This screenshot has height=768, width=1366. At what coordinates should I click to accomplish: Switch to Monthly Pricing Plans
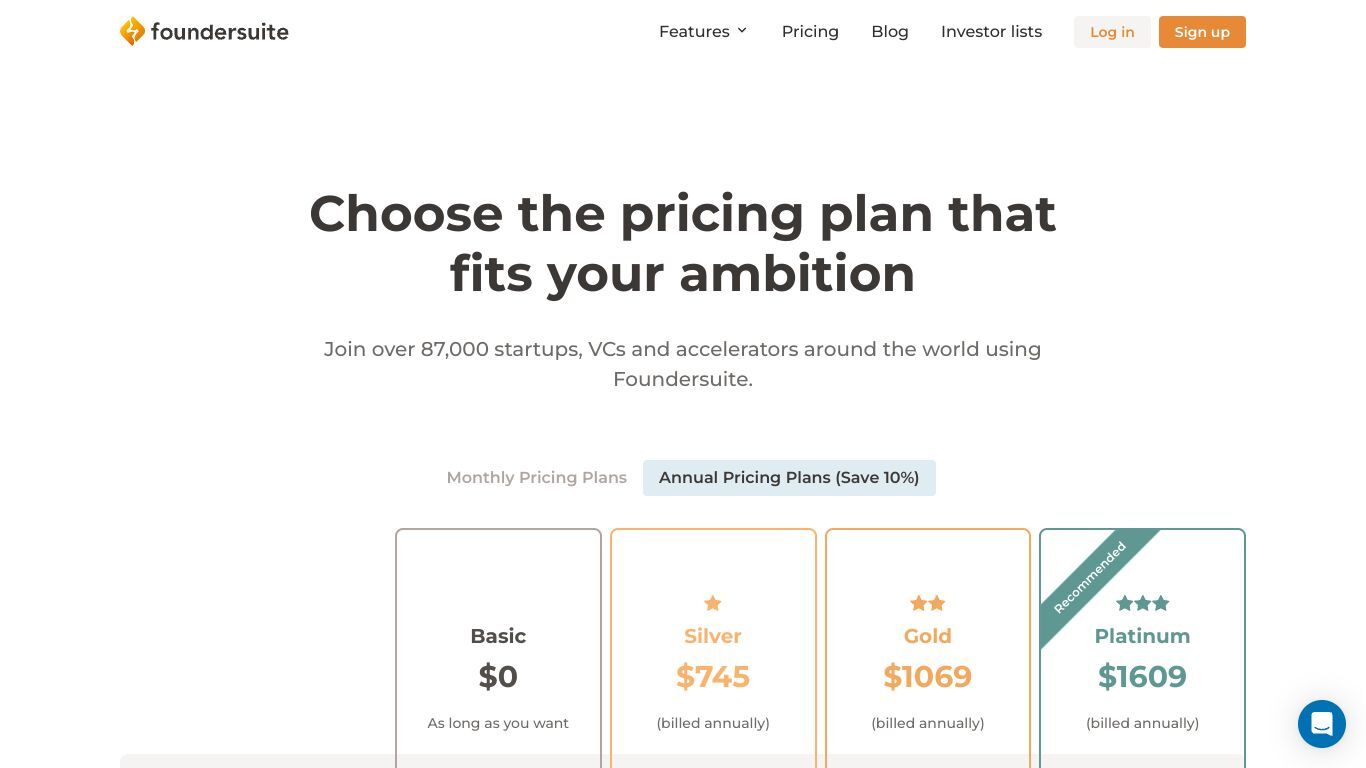[x=537, y=478]
